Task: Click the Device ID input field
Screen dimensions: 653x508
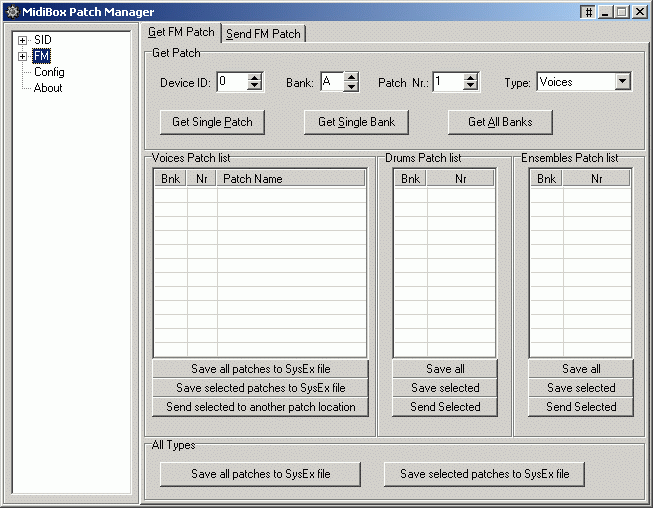Action: click(x=232, y=82)
